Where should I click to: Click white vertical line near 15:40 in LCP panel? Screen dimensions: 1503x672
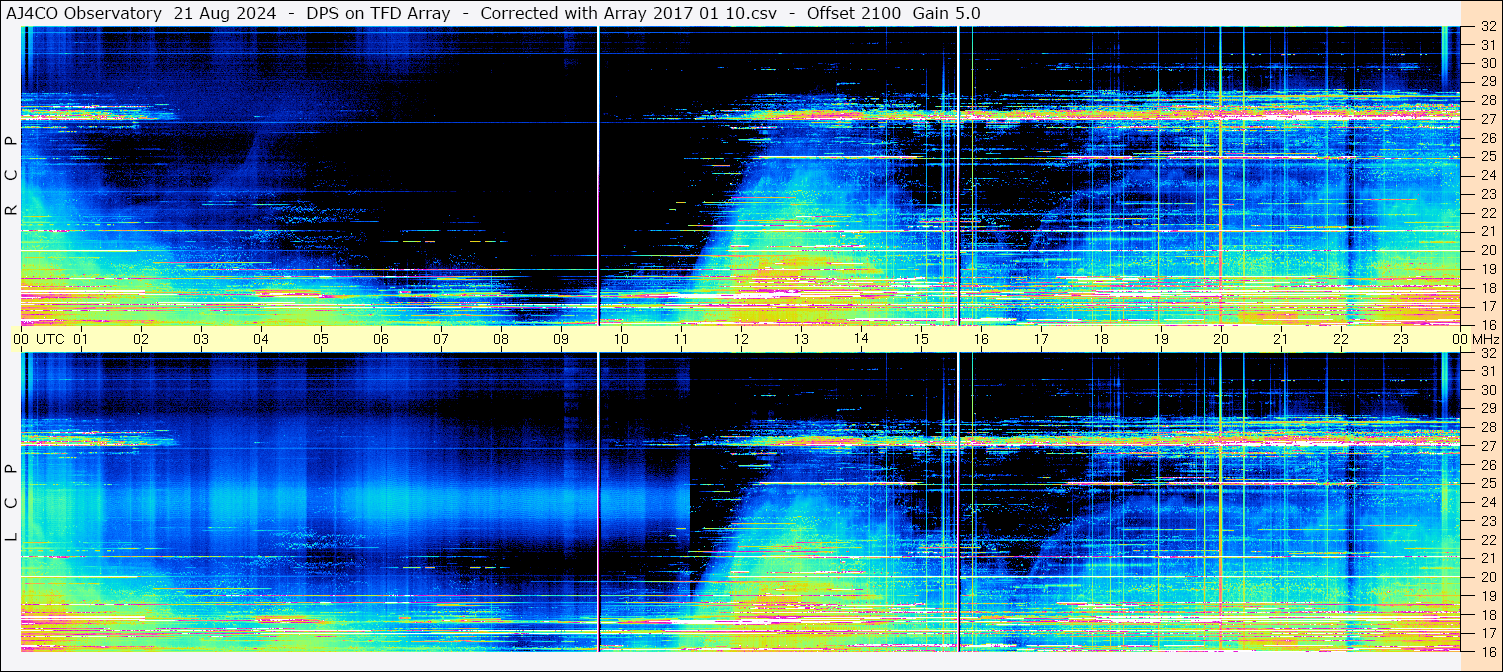[958, 500]
